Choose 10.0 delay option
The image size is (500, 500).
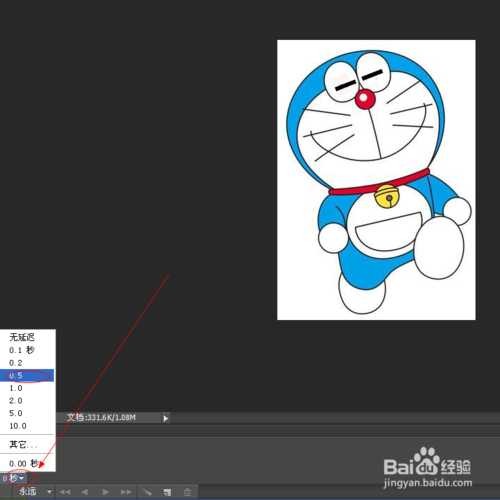pos(28,426)
